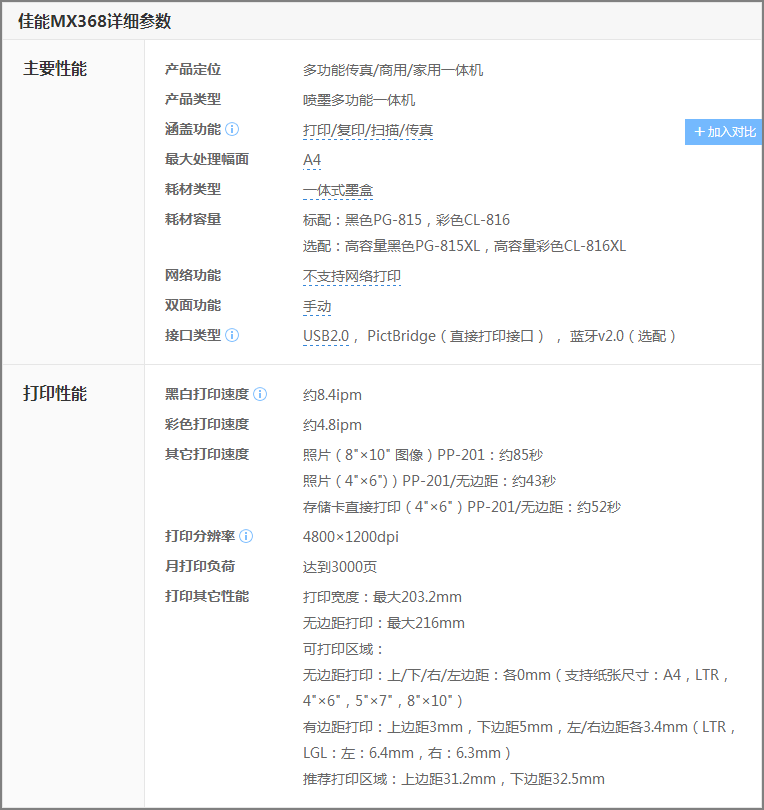
Task: Click the 月打印负荷 label
Action: [200, 566]
